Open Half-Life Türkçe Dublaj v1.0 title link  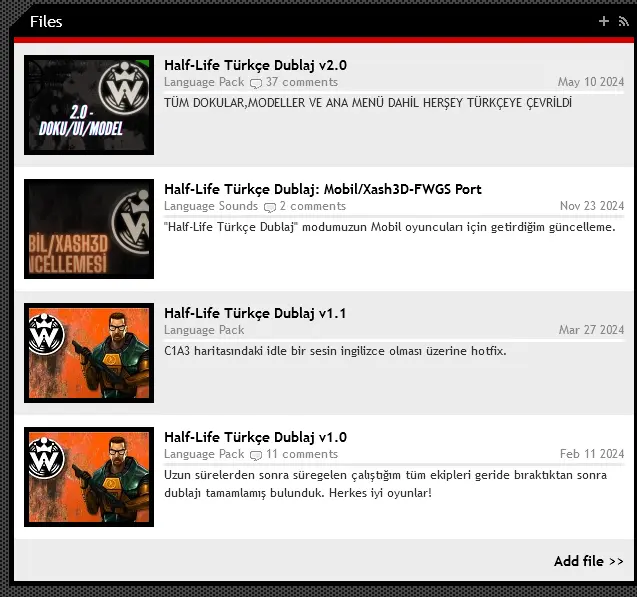point(256,437)
